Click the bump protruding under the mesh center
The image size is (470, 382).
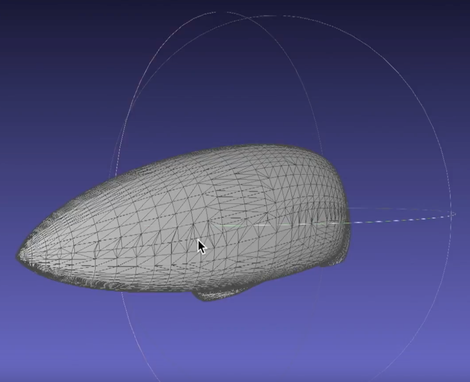click(218, 295)
